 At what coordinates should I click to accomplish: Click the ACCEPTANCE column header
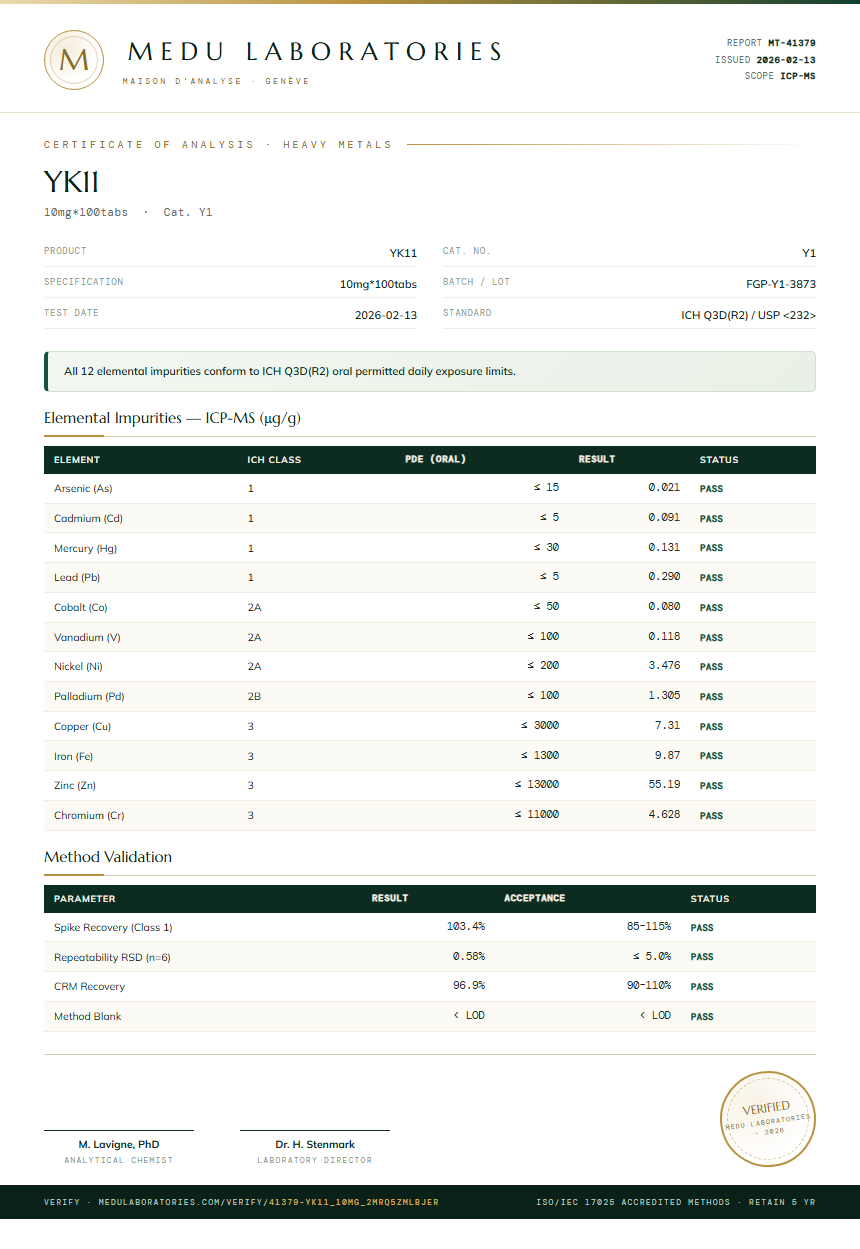[535, 898]
